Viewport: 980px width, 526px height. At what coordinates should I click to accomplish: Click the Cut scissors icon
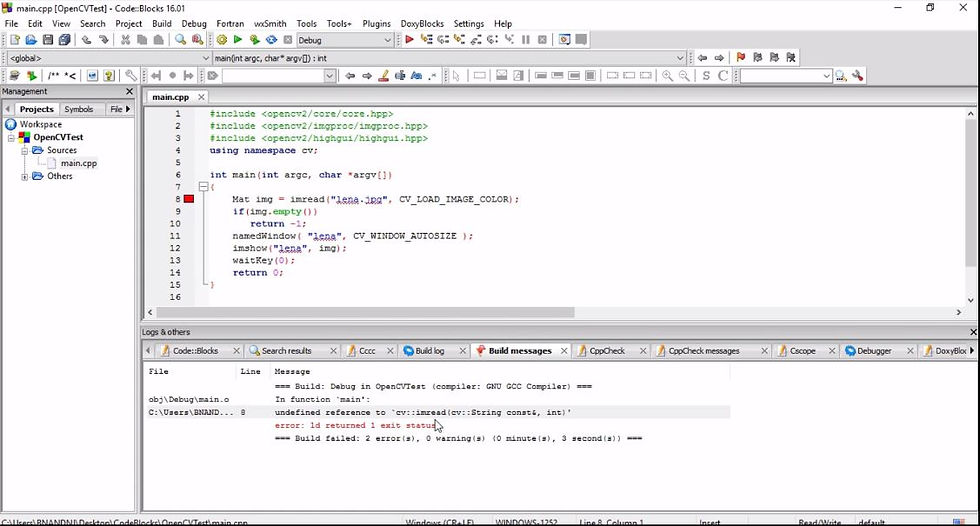tap(125, 39)
